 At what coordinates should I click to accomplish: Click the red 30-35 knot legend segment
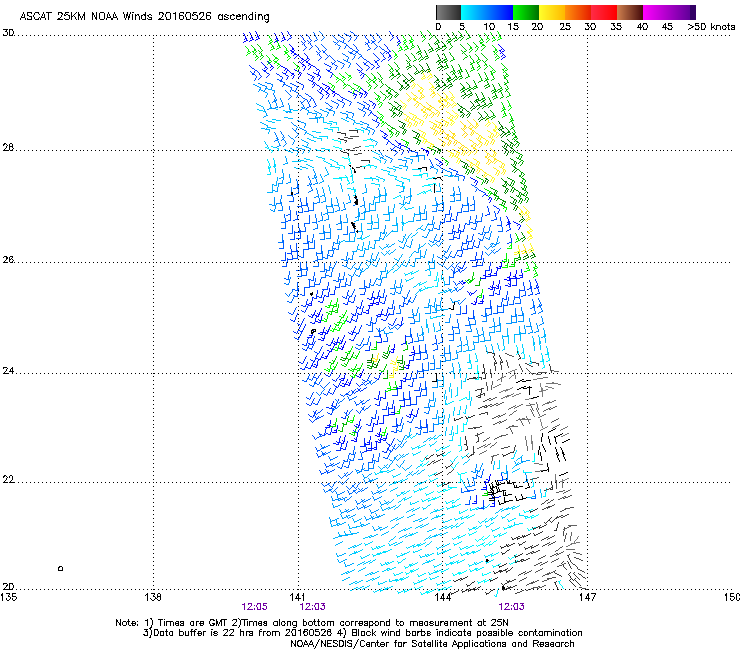pos(604,12)
